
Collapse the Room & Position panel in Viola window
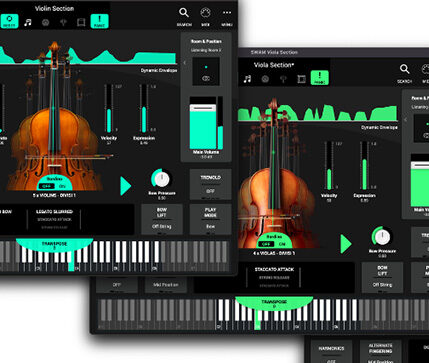(x=406, y=119)
